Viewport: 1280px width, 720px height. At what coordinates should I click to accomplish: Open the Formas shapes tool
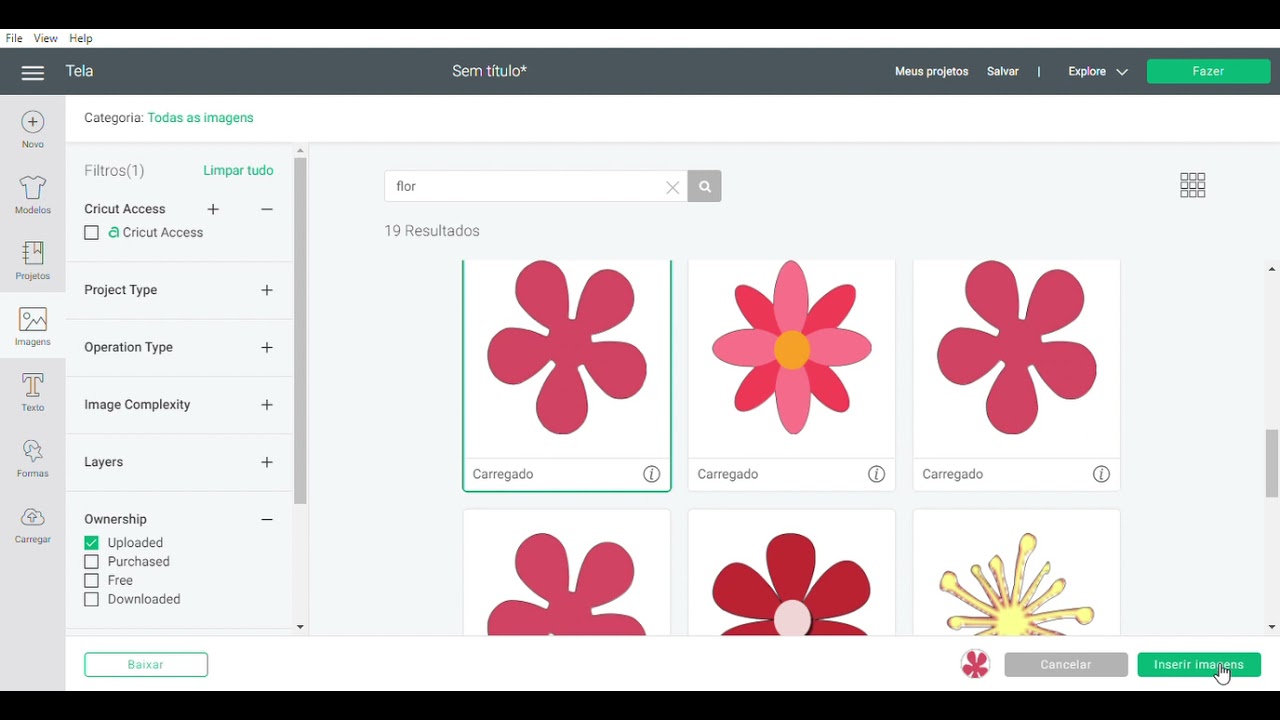pyautogui.click(x=33, y=459)
